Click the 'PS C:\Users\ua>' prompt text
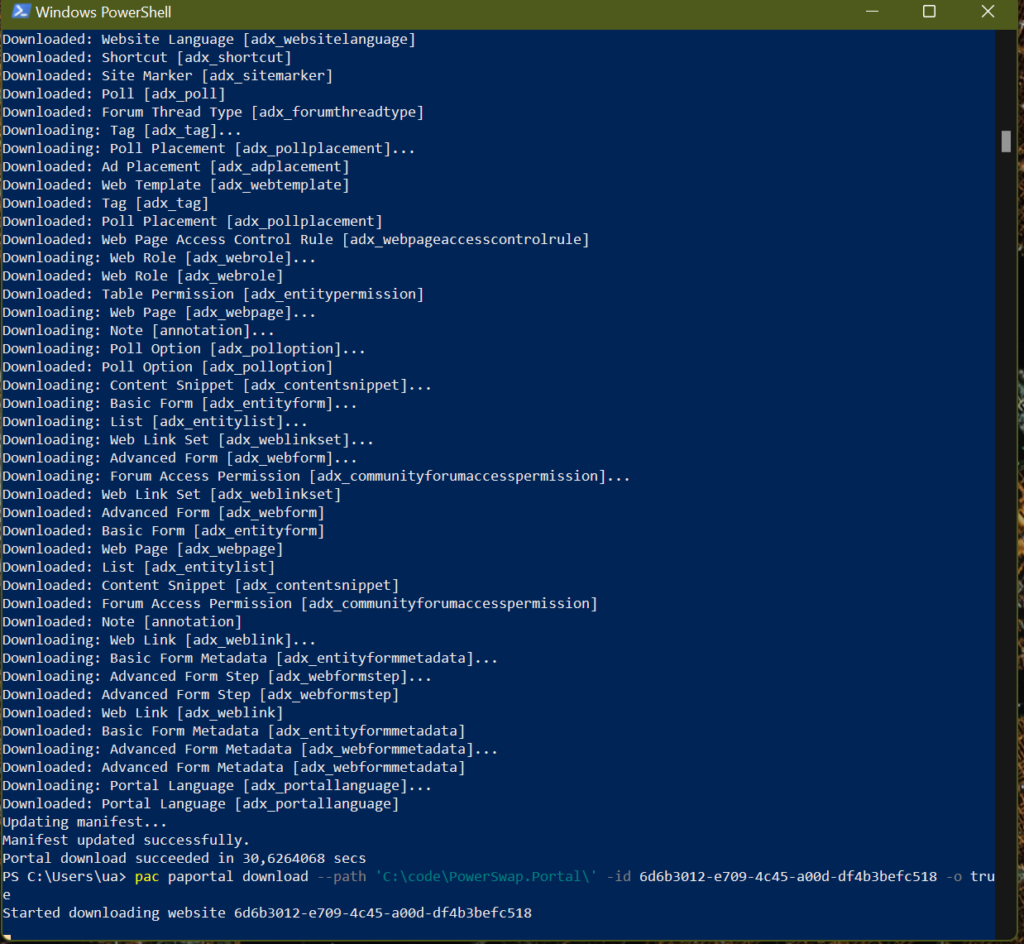Image resolution: width=1024 pixels, height=944 pixels. click(64, 877)
